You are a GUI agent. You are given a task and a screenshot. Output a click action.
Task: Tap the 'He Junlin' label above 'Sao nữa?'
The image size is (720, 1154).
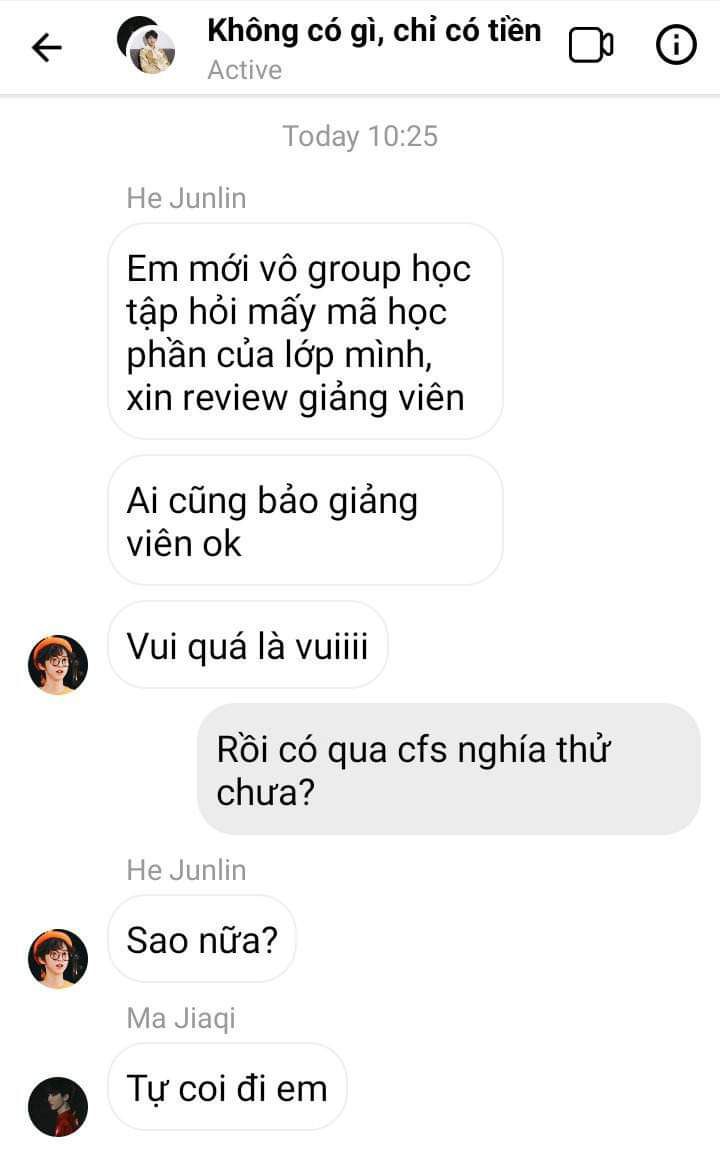click(x=186, y=870)
